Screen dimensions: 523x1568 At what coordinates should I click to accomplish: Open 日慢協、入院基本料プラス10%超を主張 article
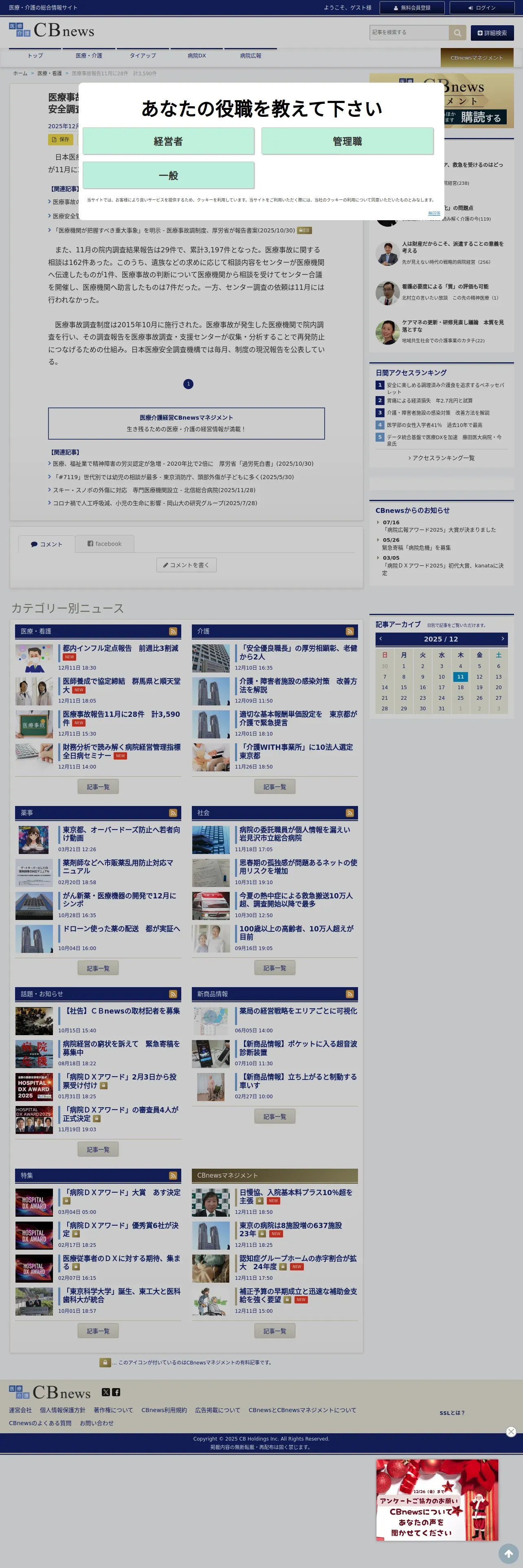click(296, 1197)
